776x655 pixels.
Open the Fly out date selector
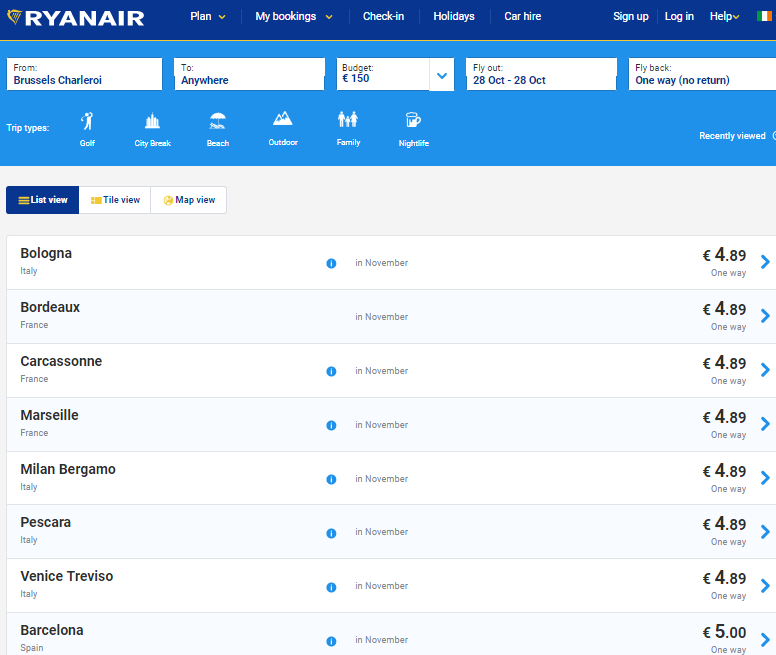point(541,74)
